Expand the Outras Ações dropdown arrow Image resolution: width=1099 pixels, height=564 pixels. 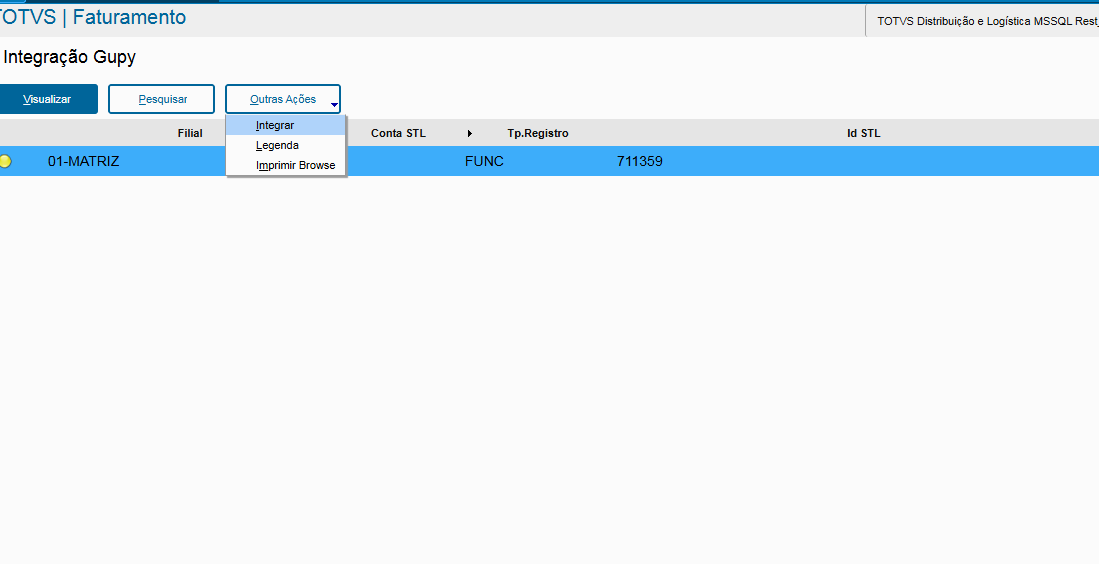click(334, 104)
